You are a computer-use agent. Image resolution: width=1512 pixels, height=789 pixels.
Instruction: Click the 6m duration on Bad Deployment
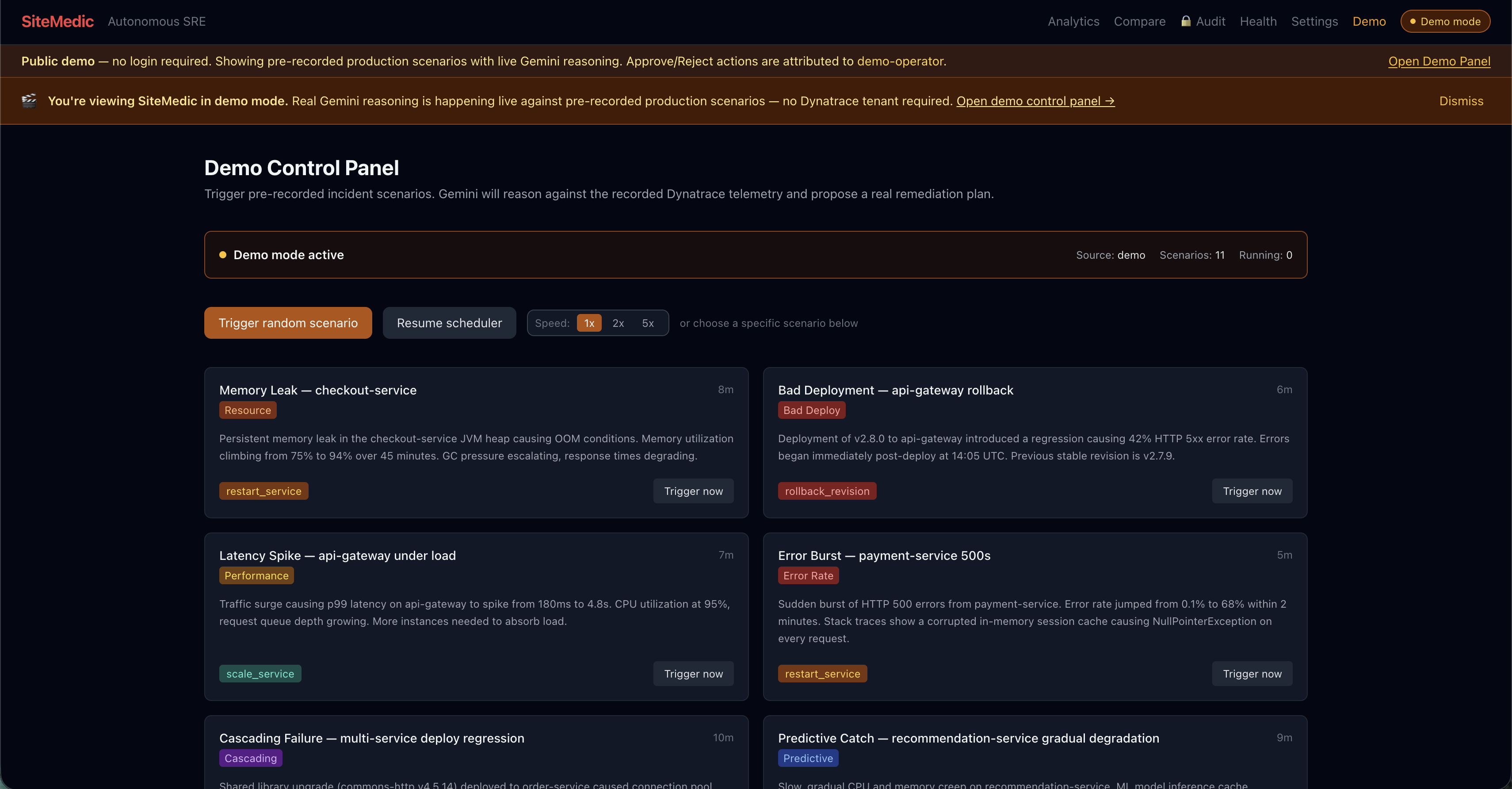pyautogui.click(x=1284, y=389)
